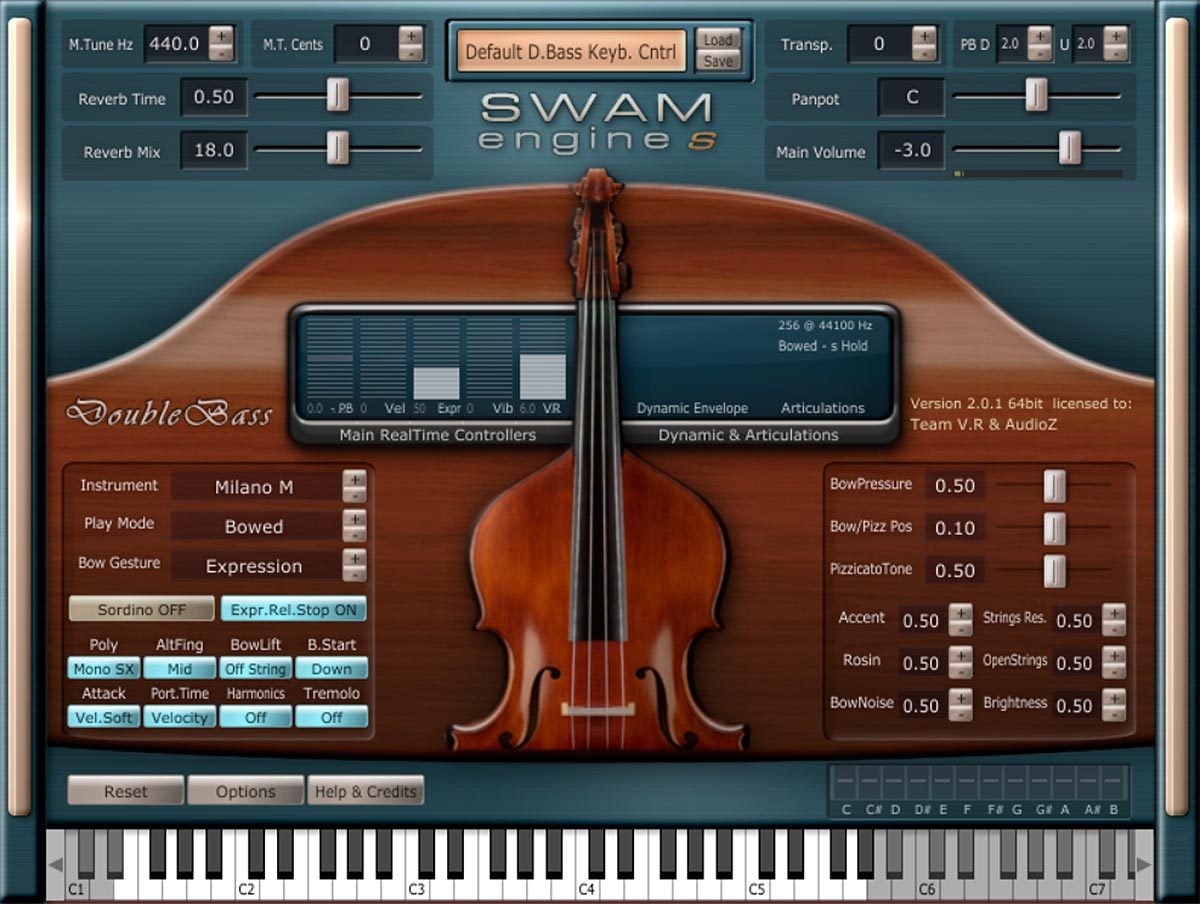The image size is (1200, 904).
Task: Play the C3 key on keyboard
Action: [x=416, y=888]
